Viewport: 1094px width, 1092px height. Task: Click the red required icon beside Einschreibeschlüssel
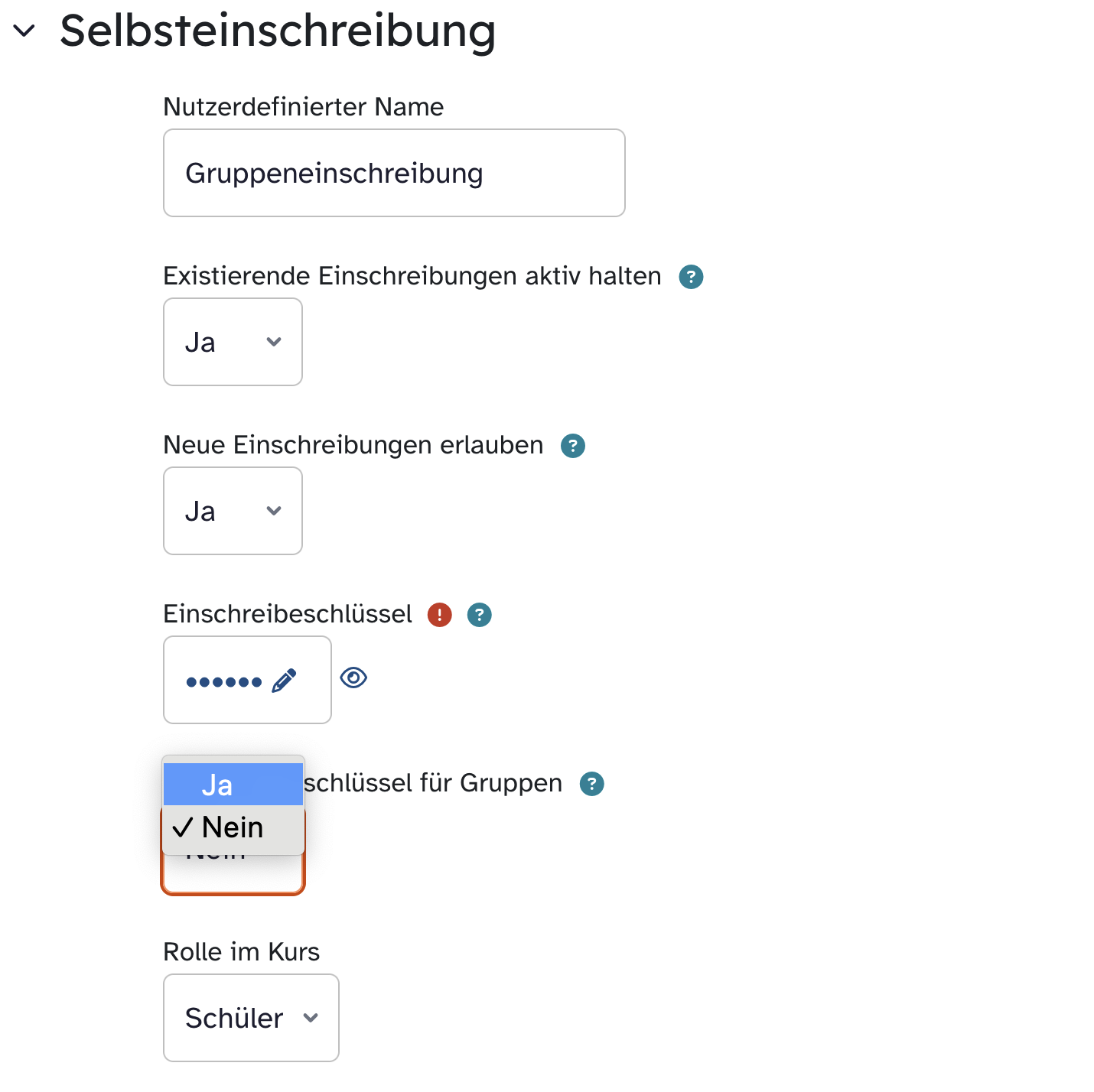coord(440,615)
